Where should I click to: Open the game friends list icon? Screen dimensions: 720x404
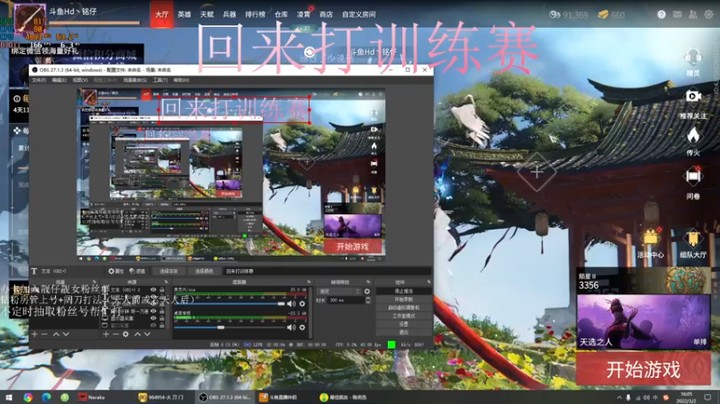[693, 15]
